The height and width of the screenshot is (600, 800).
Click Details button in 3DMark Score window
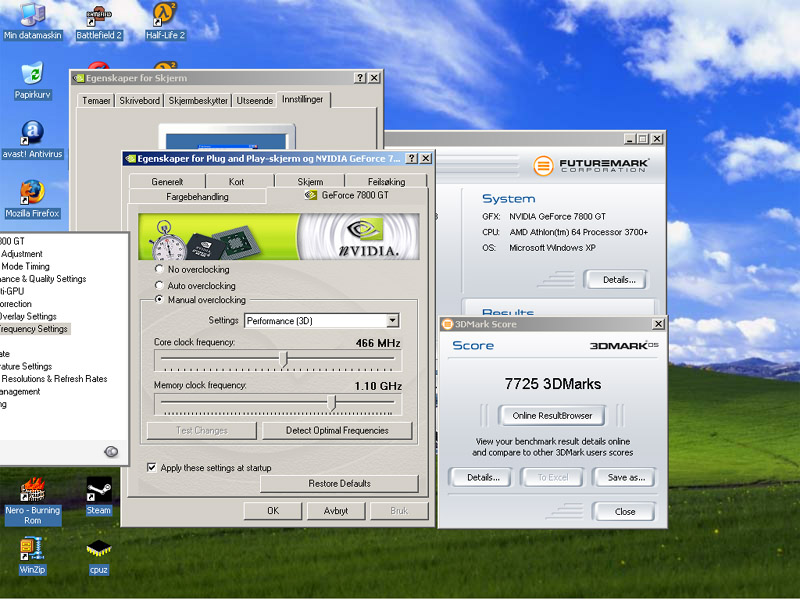pyautogui.click(x=483, y=478)
